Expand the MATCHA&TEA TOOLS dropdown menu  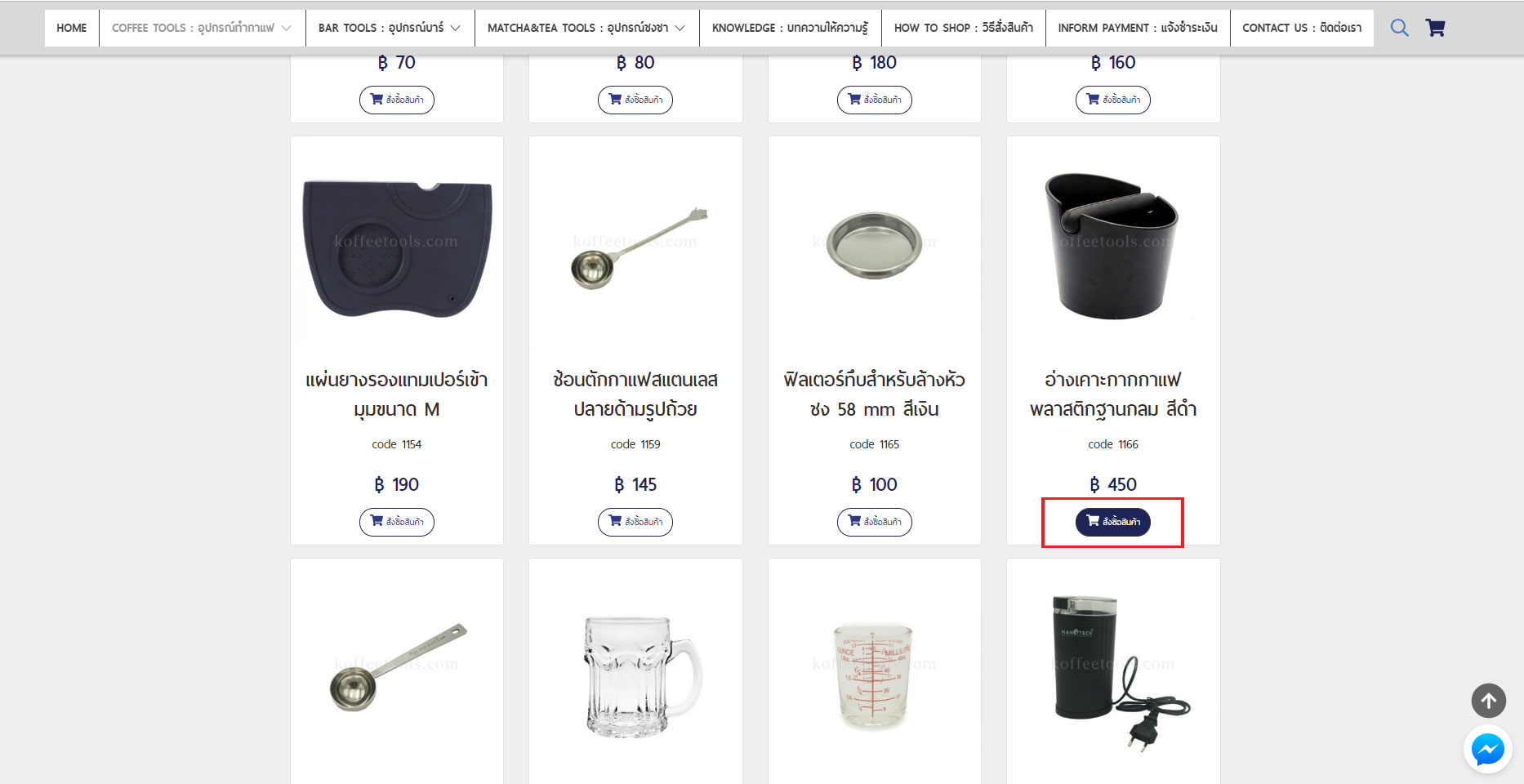click(x=586, y=28)
